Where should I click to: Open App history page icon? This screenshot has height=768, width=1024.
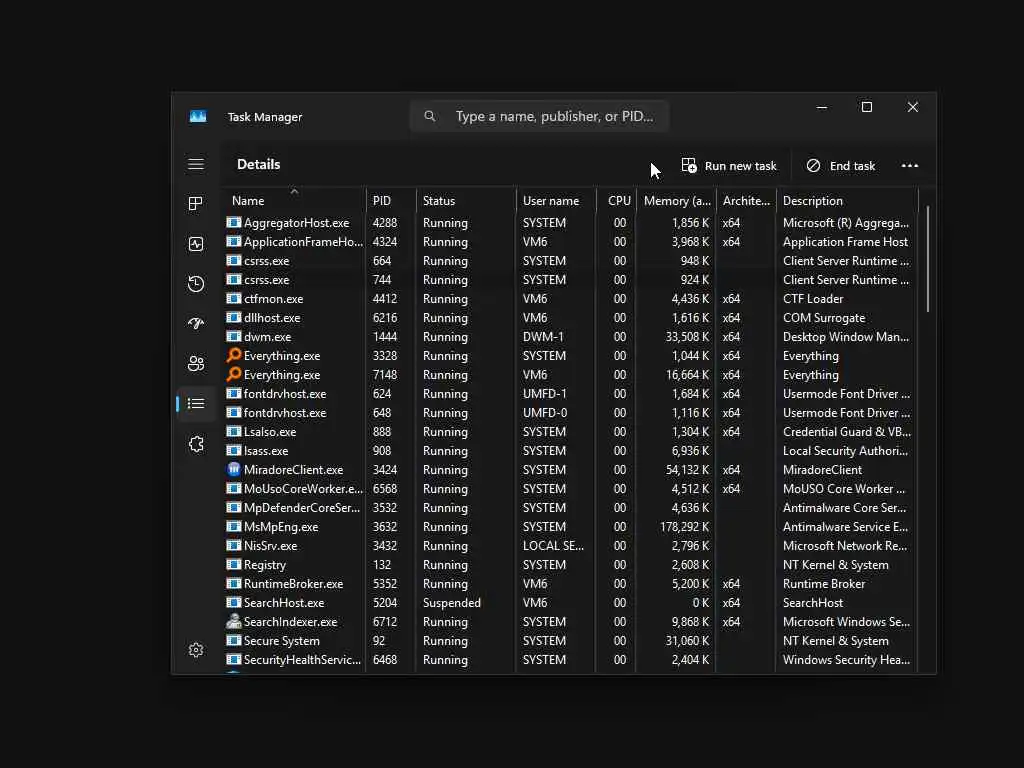click(196, 283)
